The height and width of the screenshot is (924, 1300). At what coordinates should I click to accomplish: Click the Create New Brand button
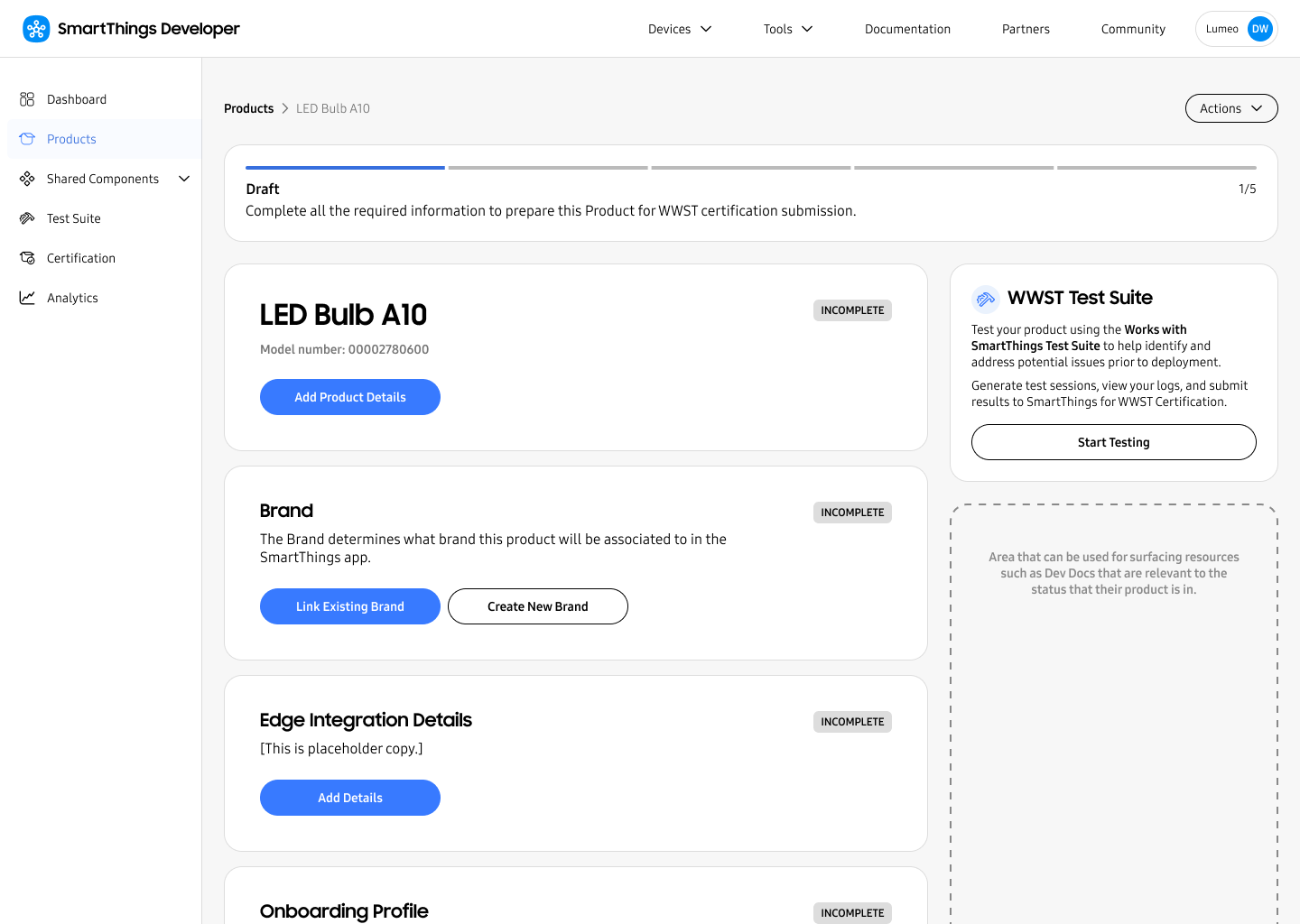[538, 606]
